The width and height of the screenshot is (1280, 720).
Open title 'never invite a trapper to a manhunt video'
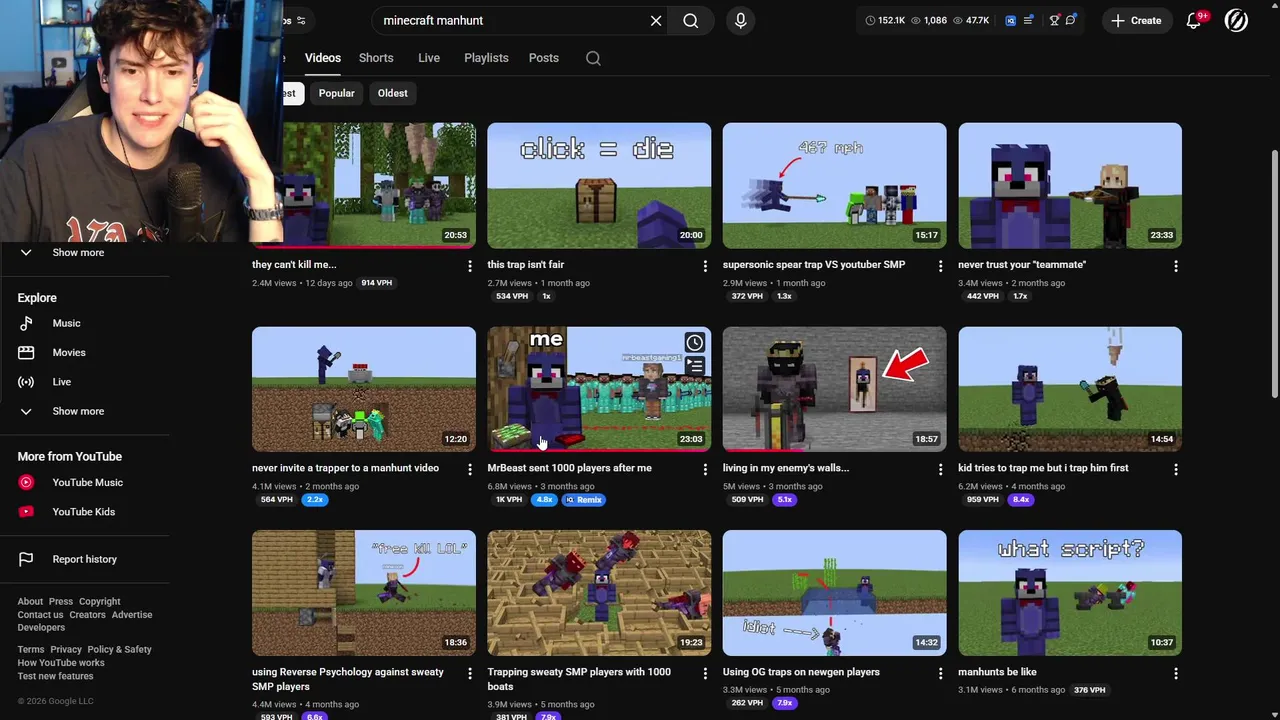point(345,468)
